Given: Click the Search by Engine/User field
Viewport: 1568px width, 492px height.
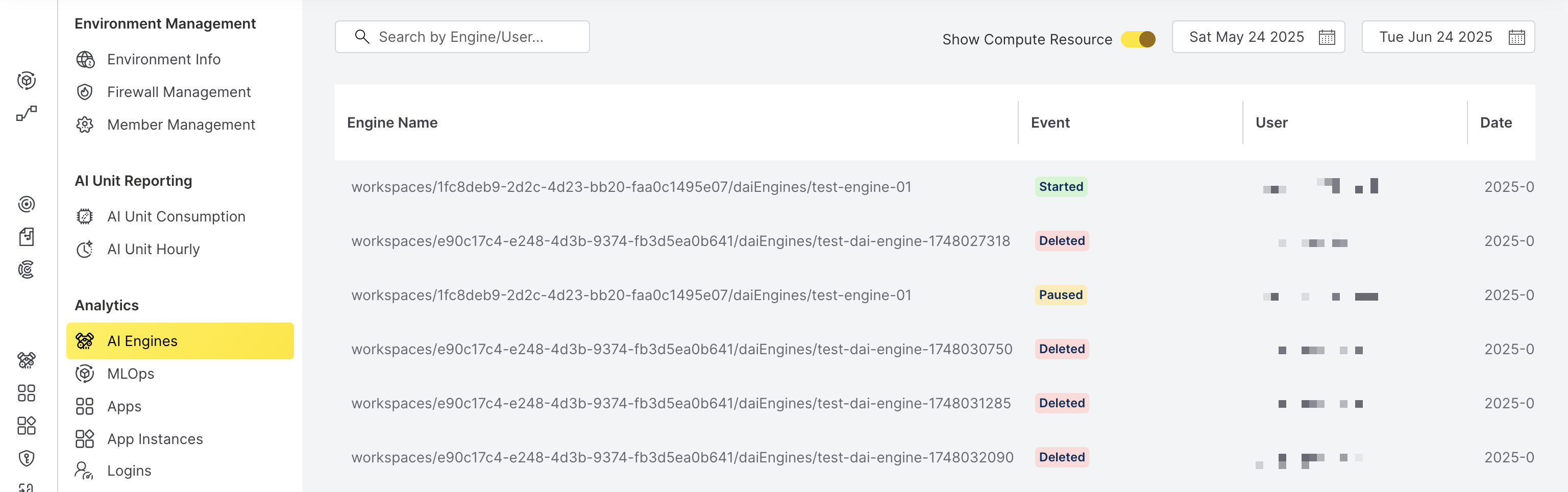Looking at the screenshot, I should point(462,37).
